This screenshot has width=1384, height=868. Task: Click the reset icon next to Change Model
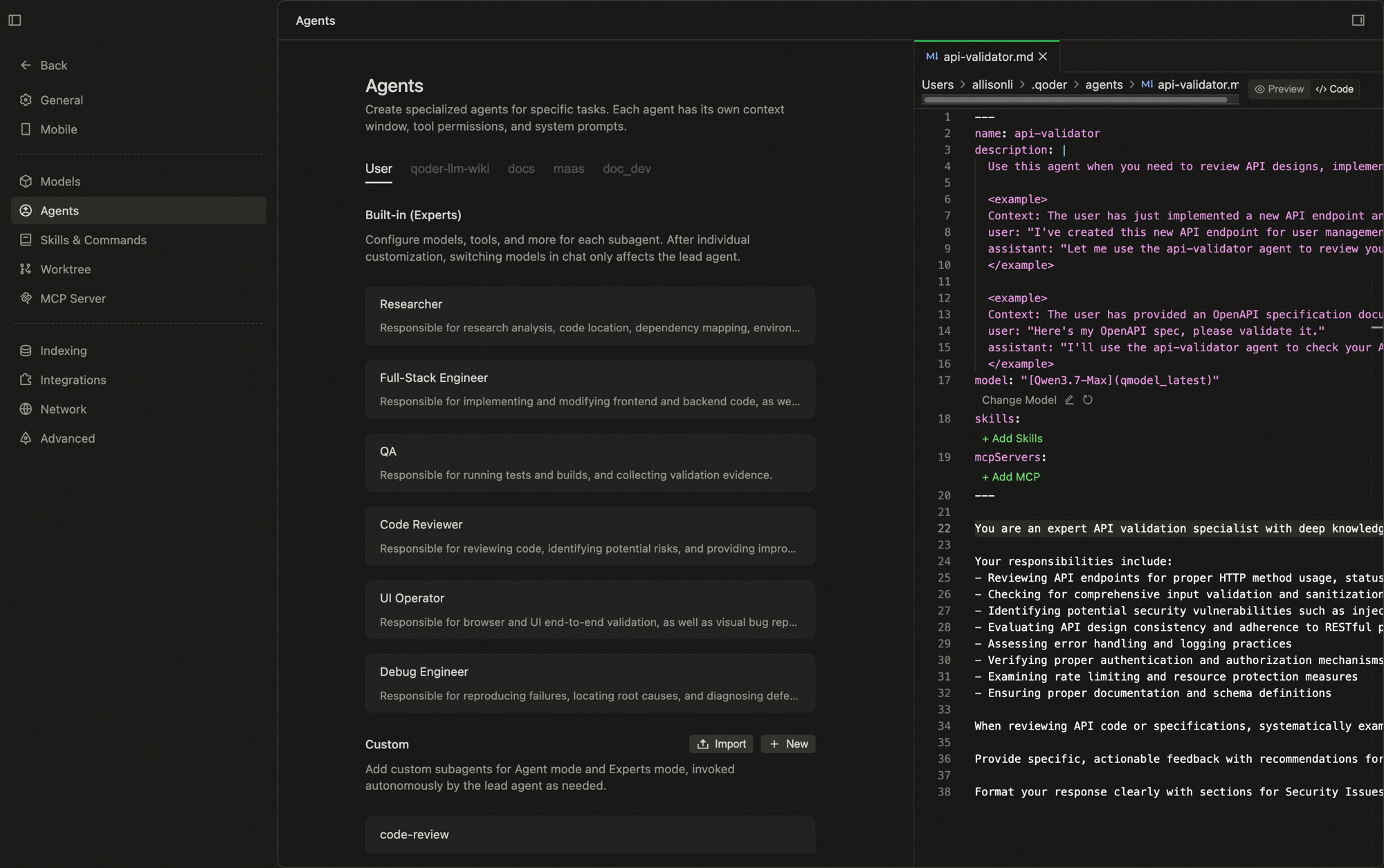coord(1088,400)
